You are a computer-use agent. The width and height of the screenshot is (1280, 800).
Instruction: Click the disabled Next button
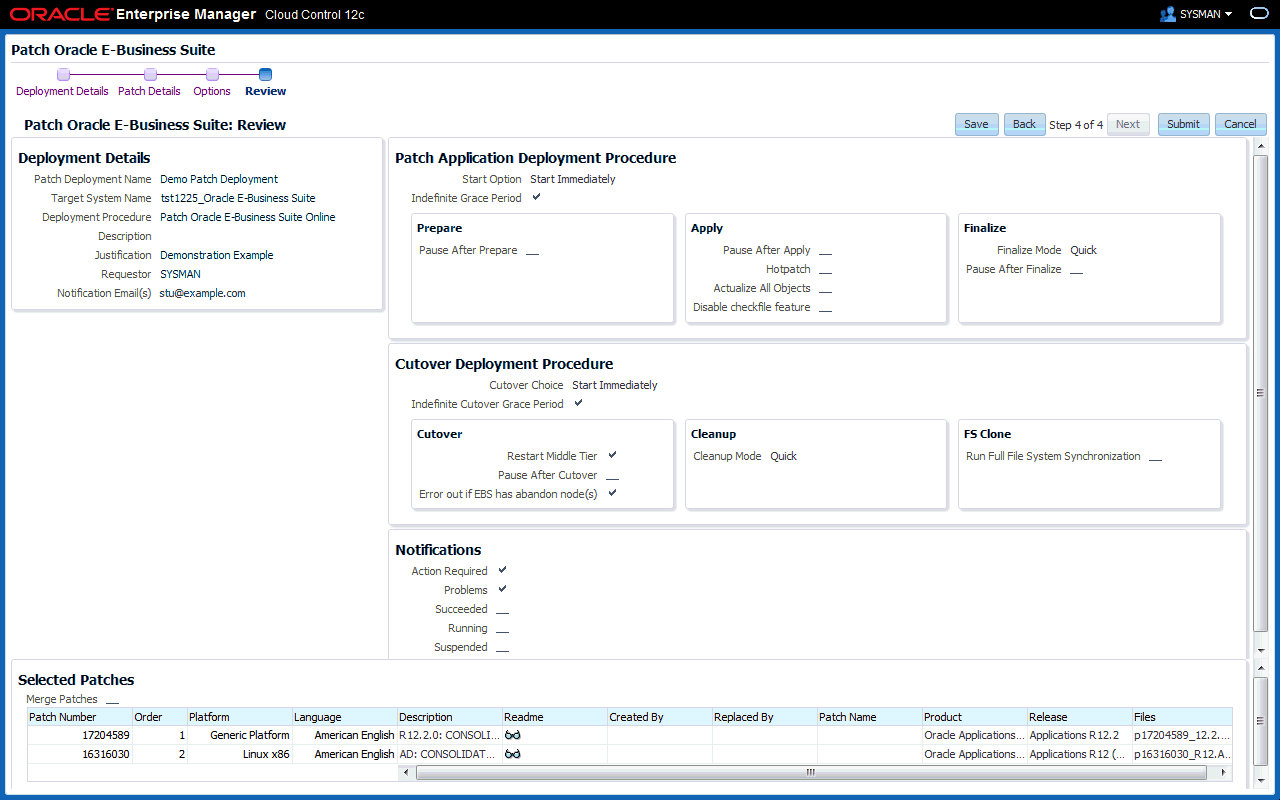tap(1128, 124)
